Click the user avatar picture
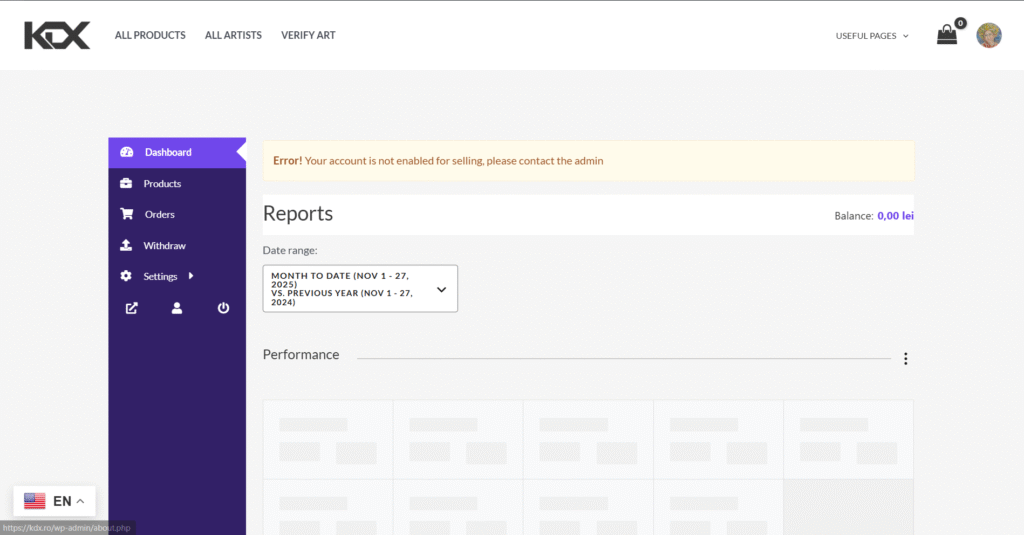The height and width of the screenshot is (535, 1024). tap(988, 35)
